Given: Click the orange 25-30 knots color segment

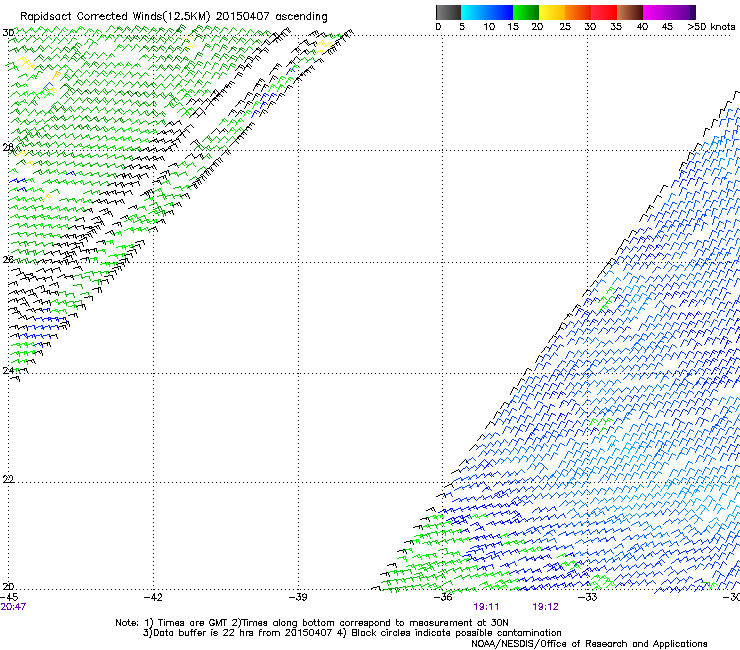Looking at the screenshot, I should (578, 13).
